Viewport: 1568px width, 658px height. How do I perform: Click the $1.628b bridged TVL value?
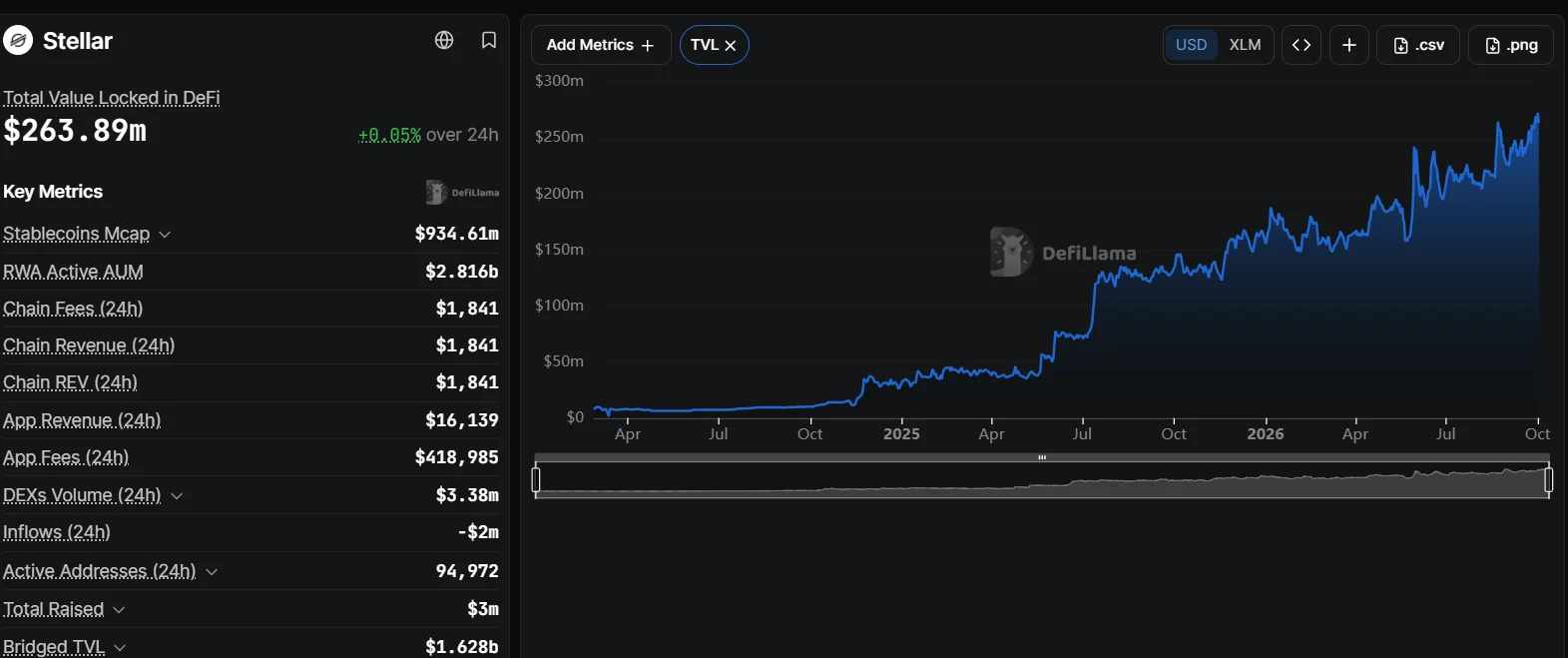[462, 647]
